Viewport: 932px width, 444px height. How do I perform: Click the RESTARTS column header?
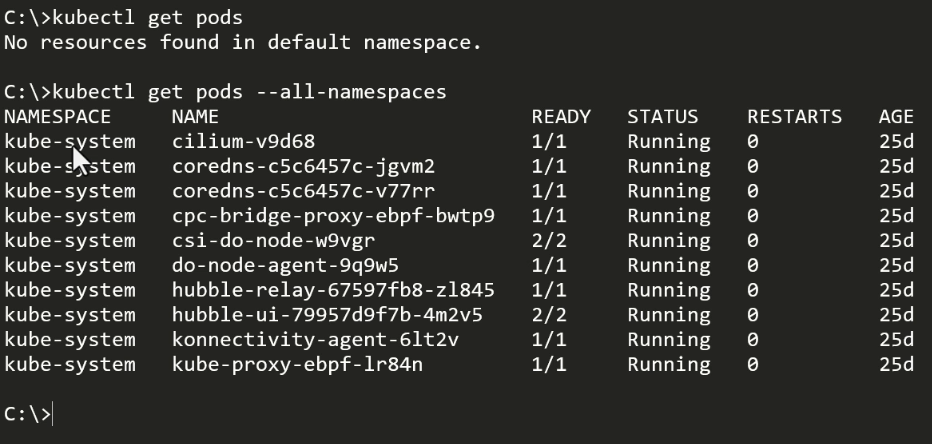(795, 116)
